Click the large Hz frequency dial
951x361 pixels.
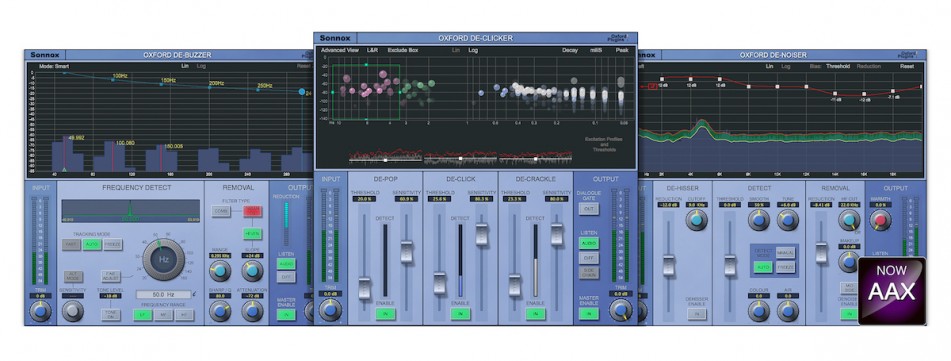pyautogui.click(x=164, y=259)
